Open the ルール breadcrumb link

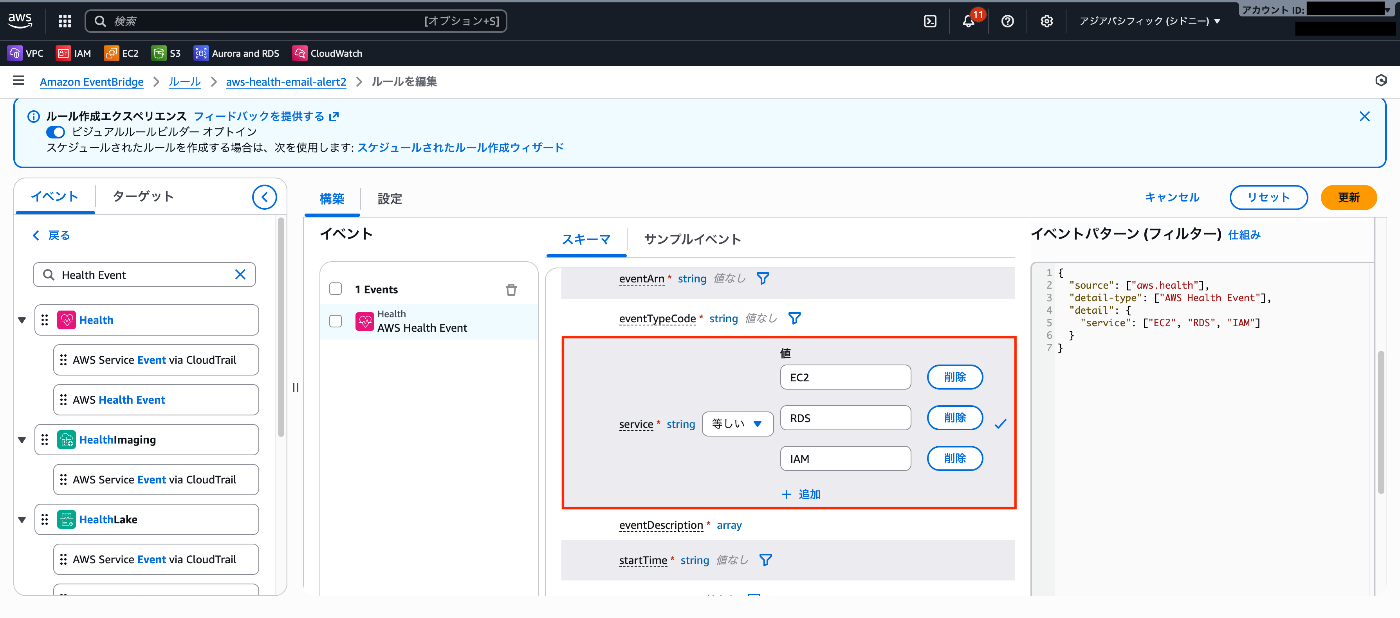coord(184,82)
